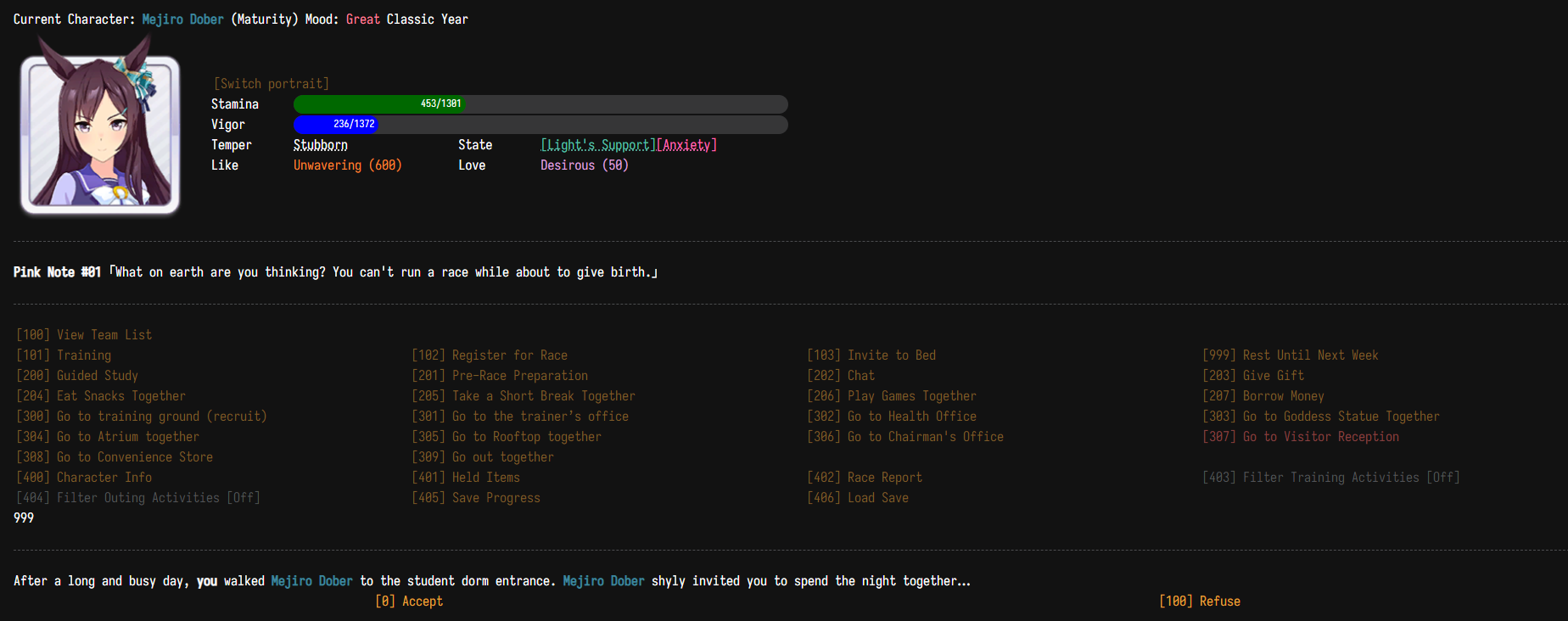Select Go to Convenience Store
Viewport: 1568px width, 621px height.
click(115, 457)
